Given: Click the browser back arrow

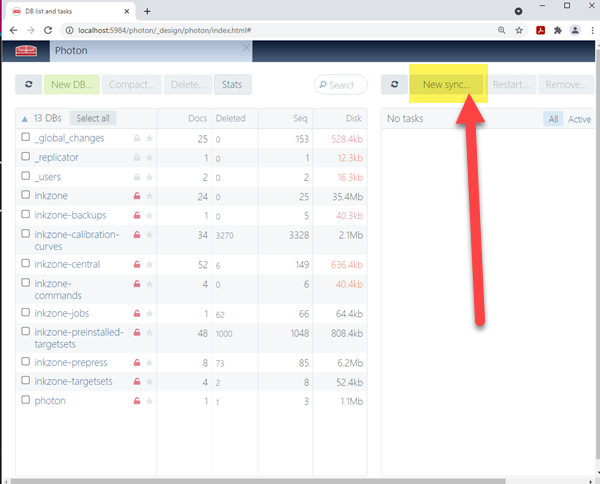Looking at the screenshot, I should click(x=13, y=30).
